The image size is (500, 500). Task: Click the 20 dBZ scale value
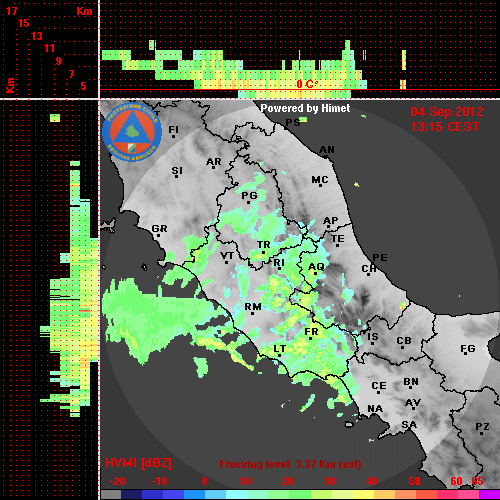(x=287, y=481)
